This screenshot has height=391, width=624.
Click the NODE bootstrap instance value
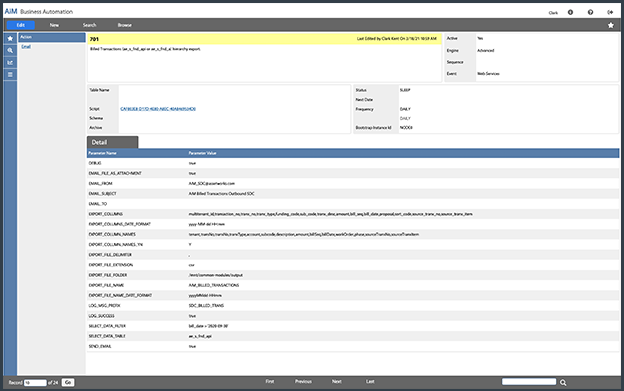click(406, 128)
